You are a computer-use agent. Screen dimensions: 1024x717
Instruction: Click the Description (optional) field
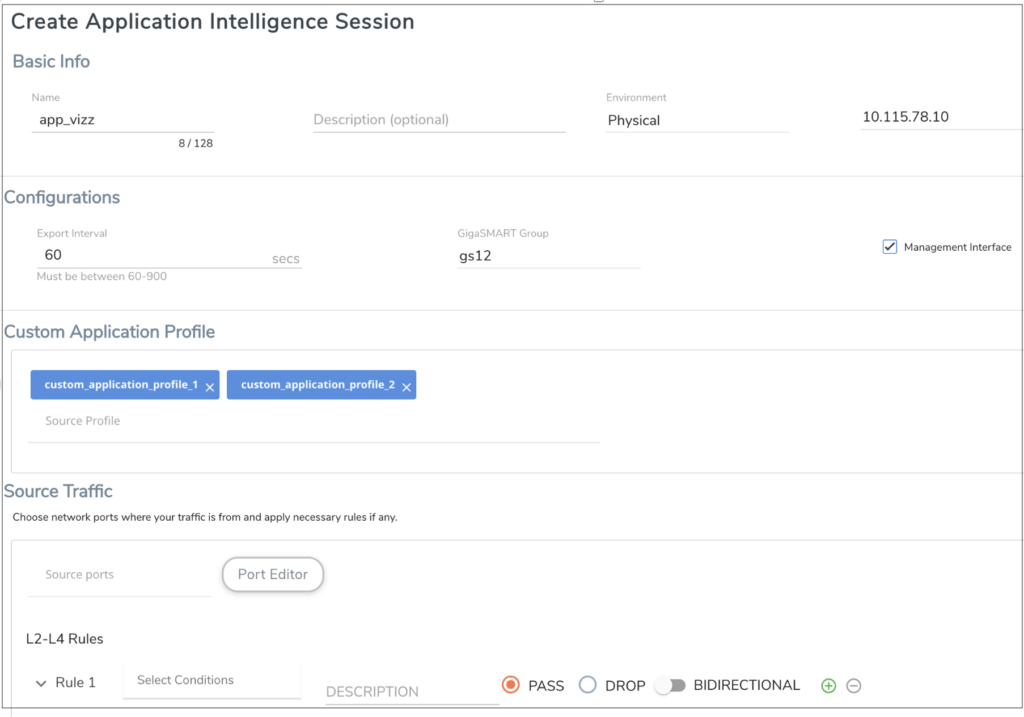click(439, 120)
